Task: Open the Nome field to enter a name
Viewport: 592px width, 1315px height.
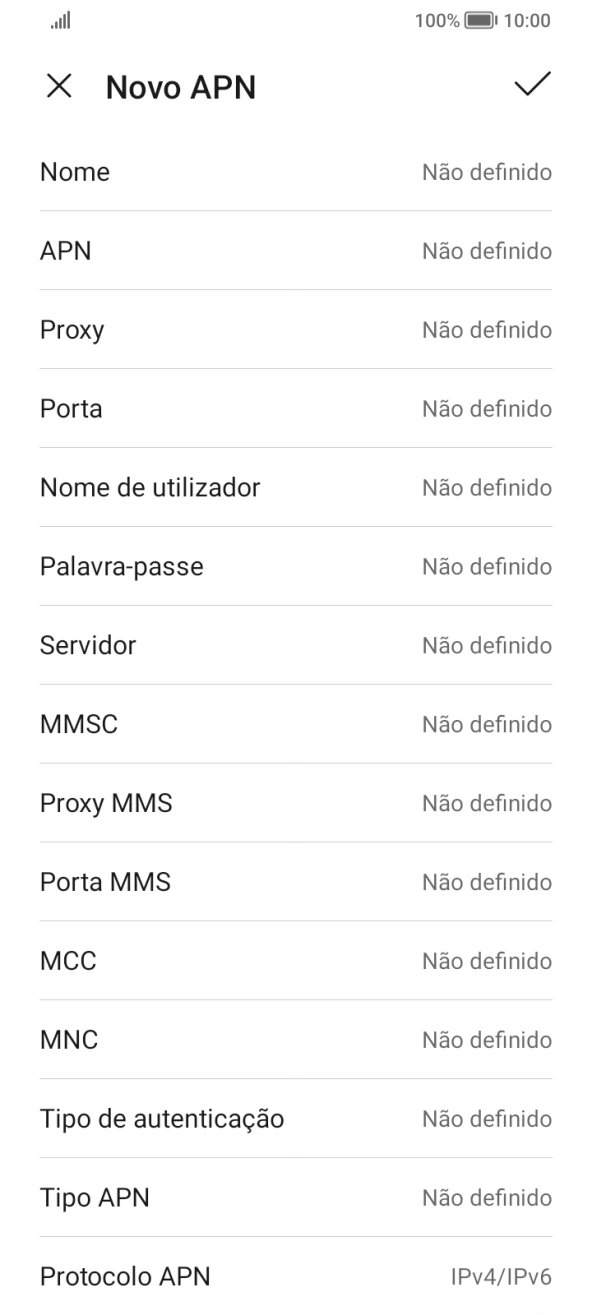Action: [x=296, y=172]
